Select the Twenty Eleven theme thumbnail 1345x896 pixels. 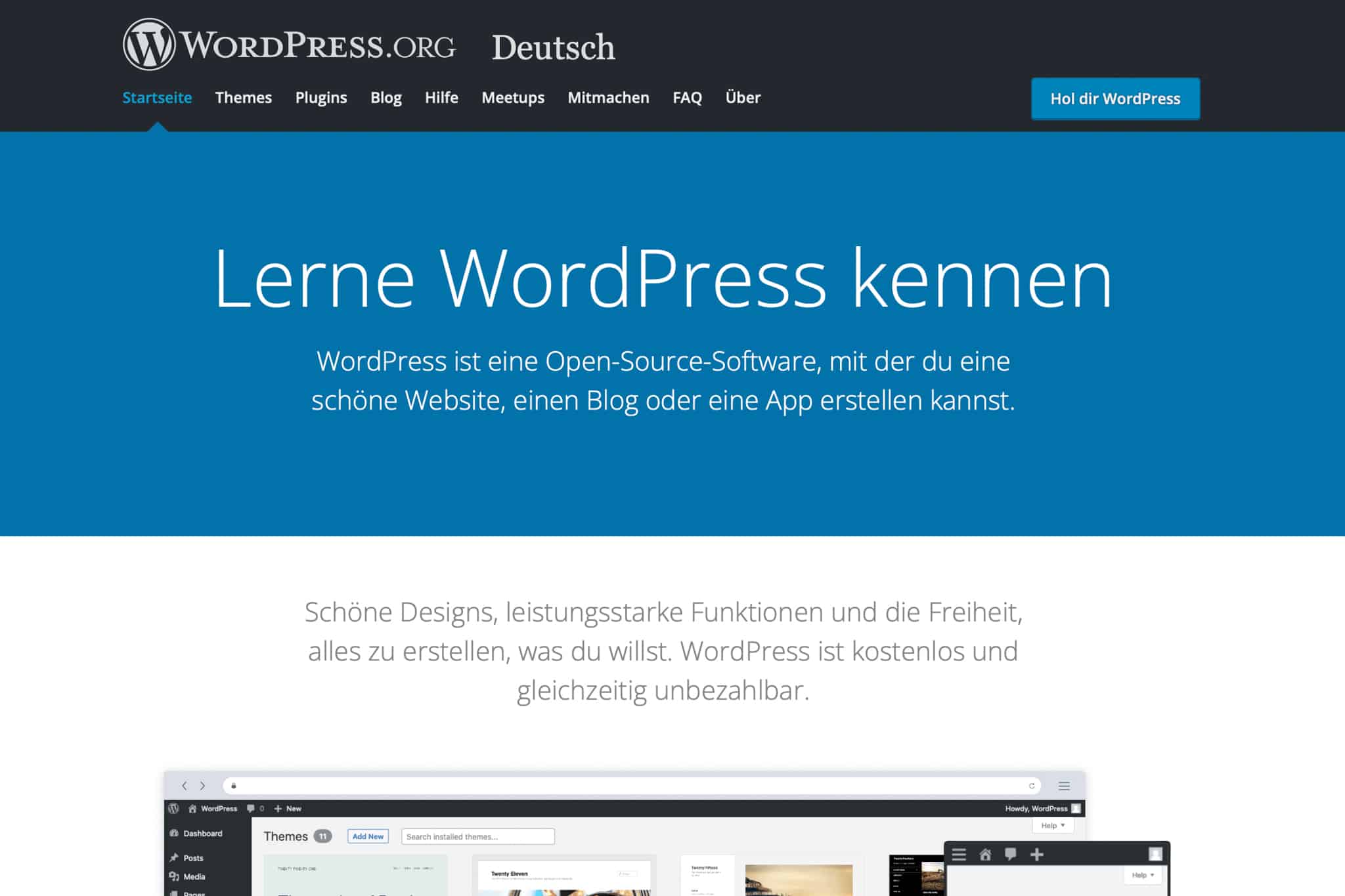coord(563,876)
